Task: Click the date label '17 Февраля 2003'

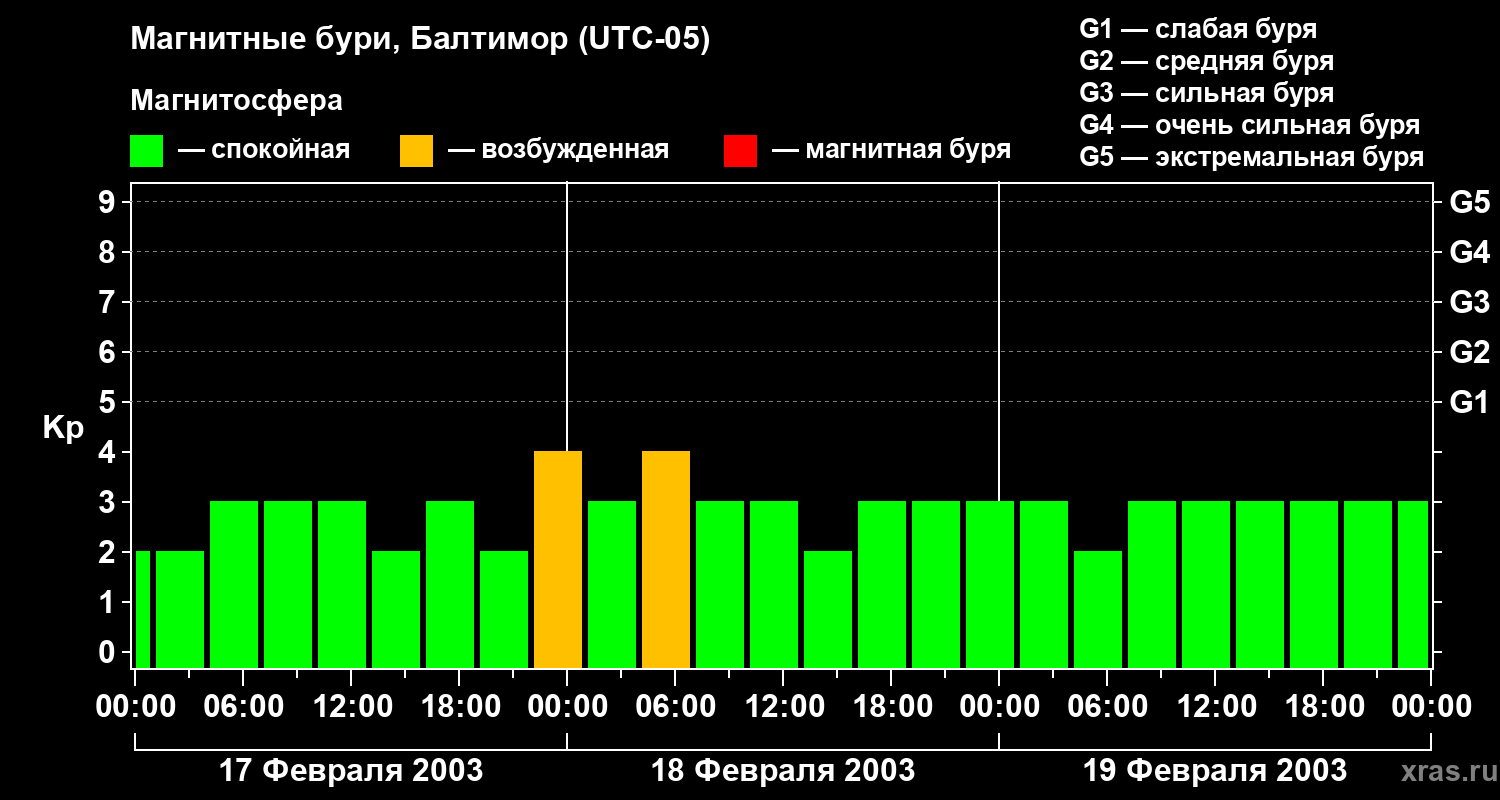Action: (x=351, y=771)
